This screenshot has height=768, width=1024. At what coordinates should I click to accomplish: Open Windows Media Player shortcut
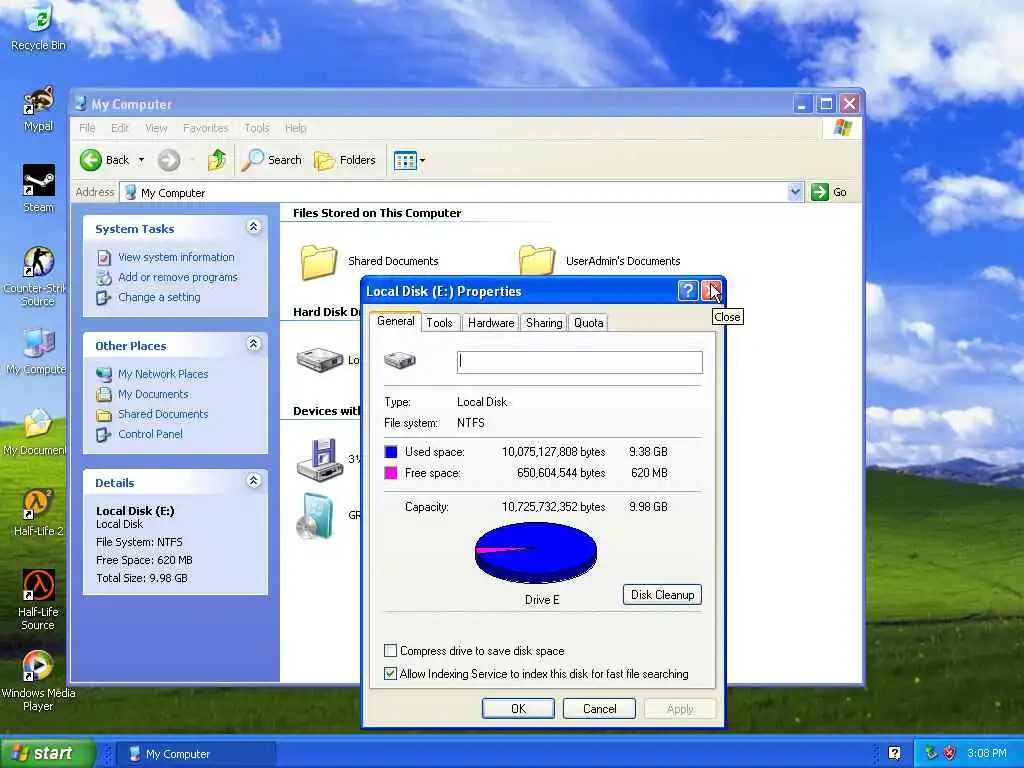[x=38, y=681]
